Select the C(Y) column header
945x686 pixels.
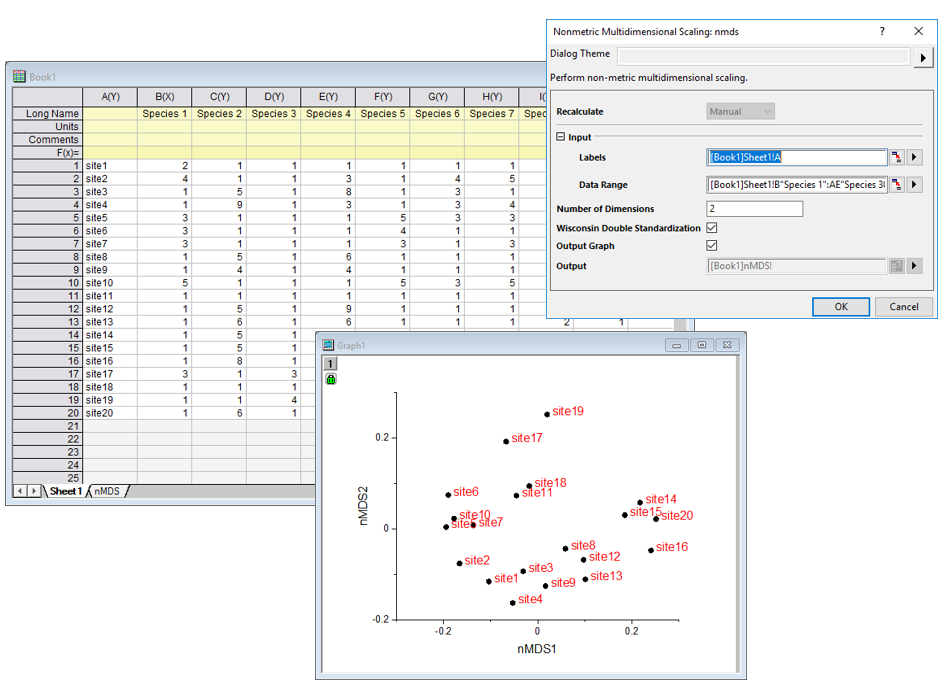(219, 97)
